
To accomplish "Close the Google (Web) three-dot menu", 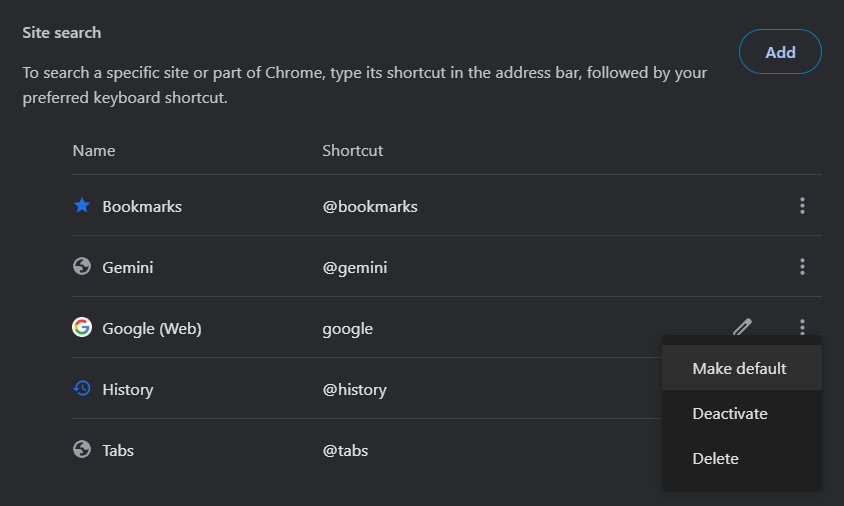I will 802,327.
